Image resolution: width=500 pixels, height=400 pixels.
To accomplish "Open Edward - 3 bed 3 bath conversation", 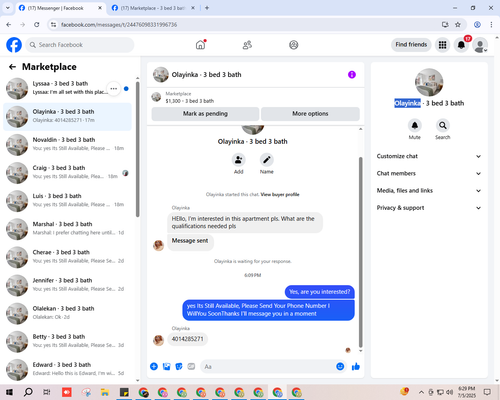I will (x=67, y=369).
